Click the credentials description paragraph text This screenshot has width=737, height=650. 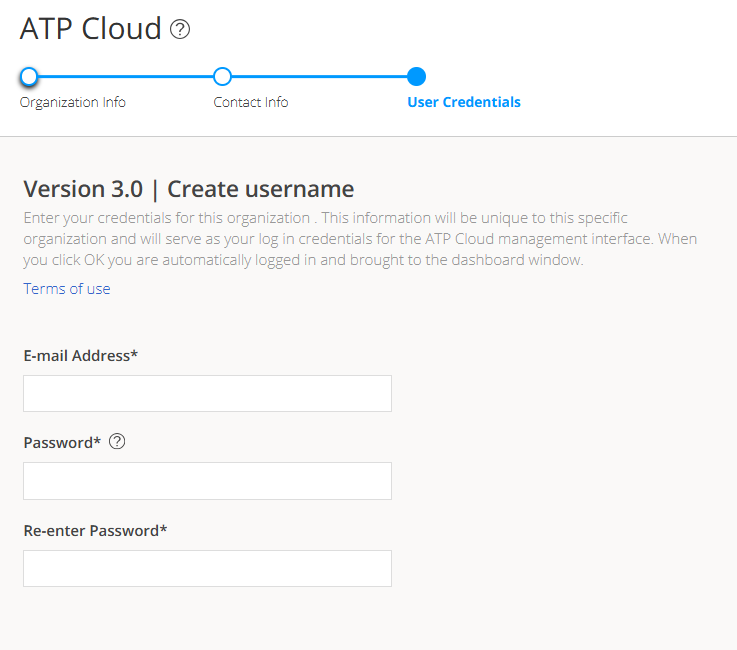pos(360,239)
